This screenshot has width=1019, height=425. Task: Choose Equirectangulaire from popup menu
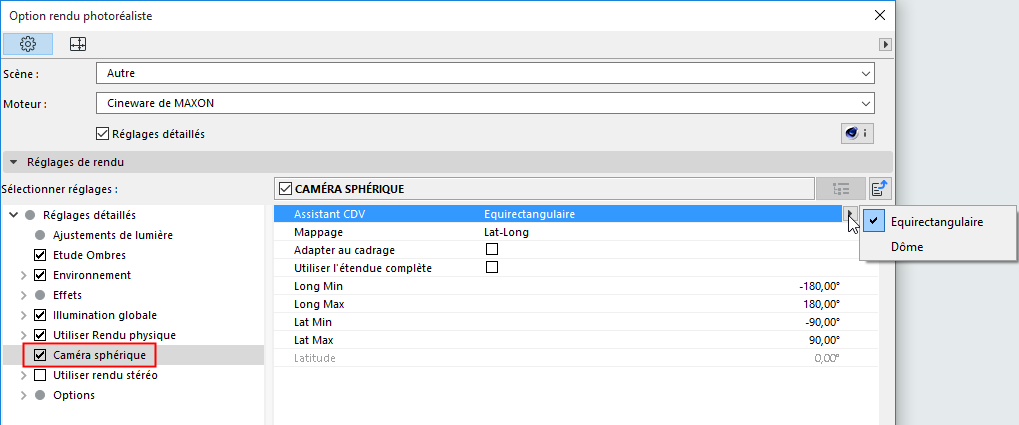tap(936, 222)
